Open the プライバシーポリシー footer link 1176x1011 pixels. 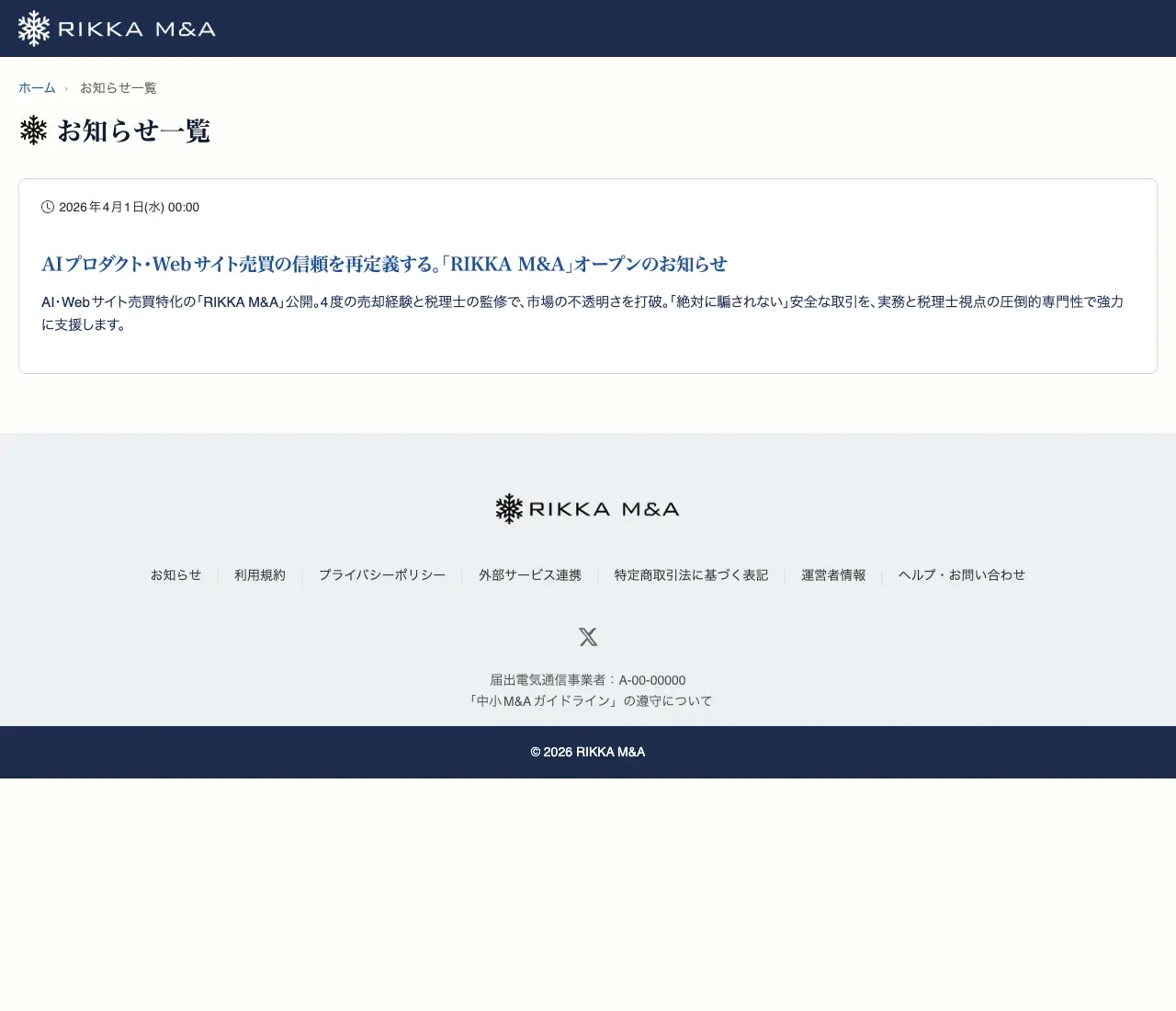pos(382,575)
